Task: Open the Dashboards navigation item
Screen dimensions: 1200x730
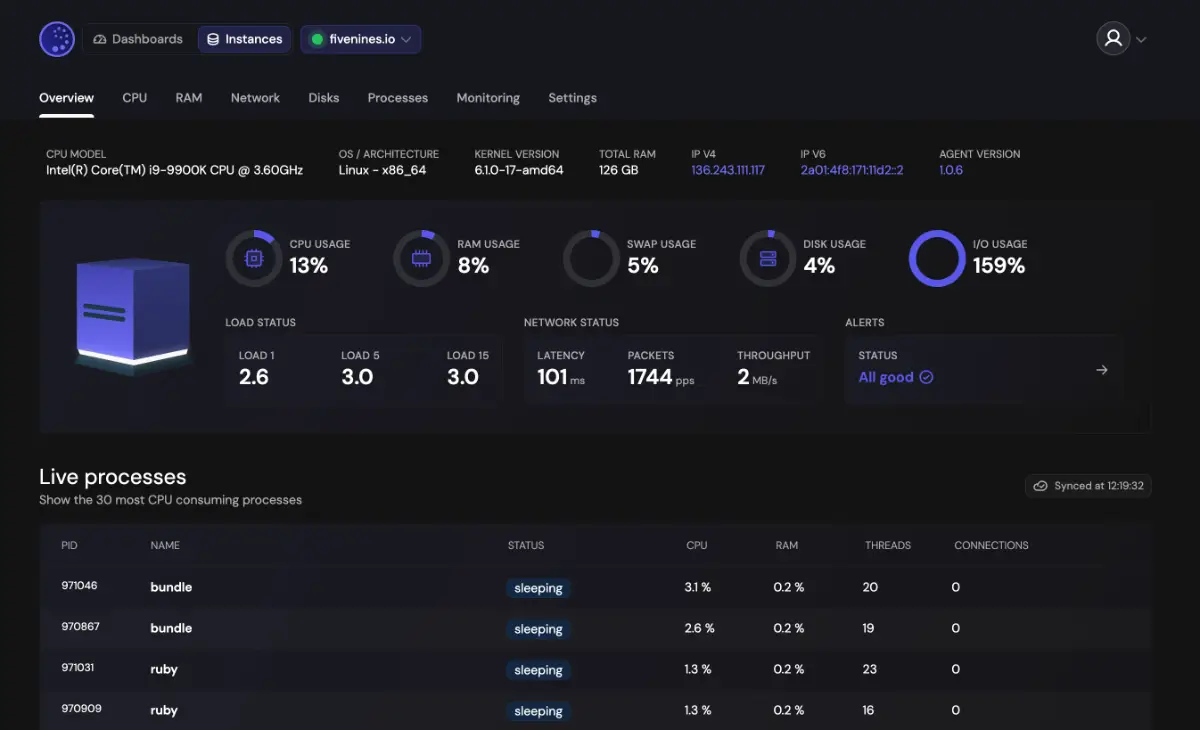Action: [138, 39]
